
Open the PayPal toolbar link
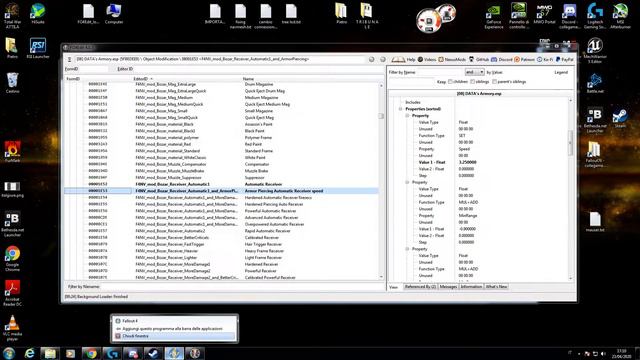(x=564, y=60)
